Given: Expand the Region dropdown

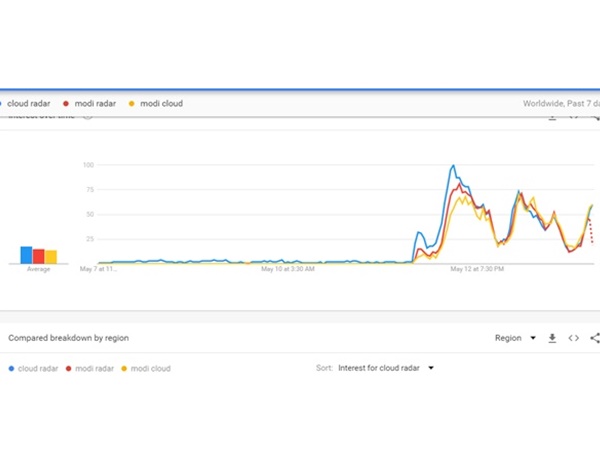Looking at the screenshot, I should click(515, 338).
